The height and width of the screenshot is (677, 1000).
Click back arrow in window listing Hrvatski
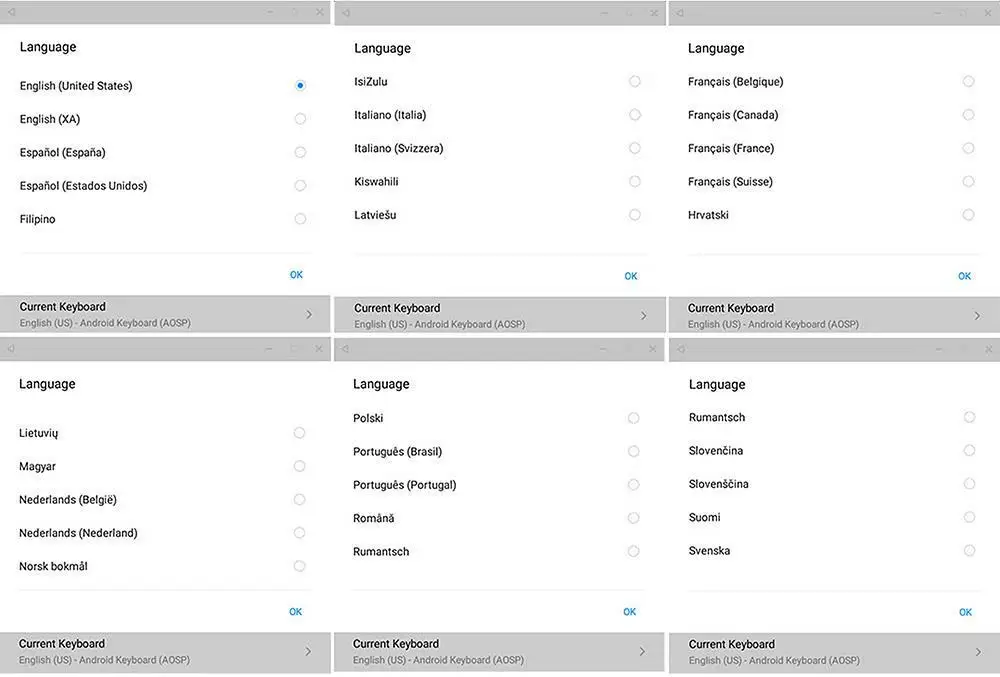click(x=680, y=13)
